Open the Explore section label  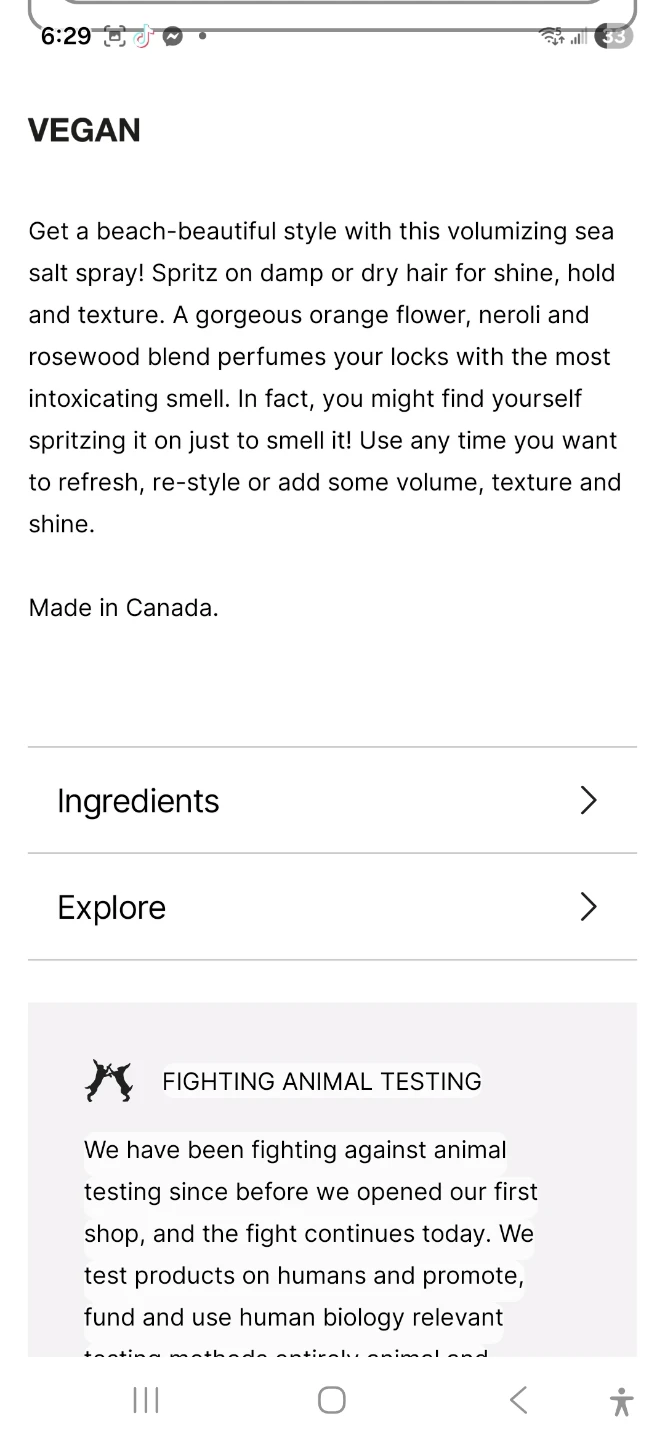coord(112,907)
